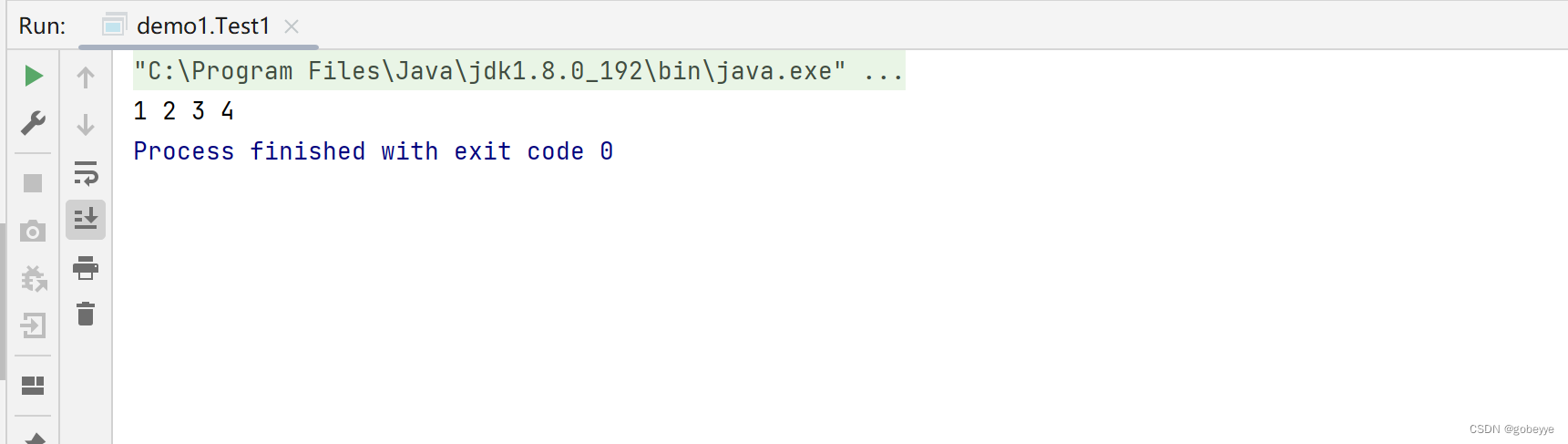This screenshot has width=1568, height=444.
Task: Jump up the stack trace arrow
Action: [86, 77]
